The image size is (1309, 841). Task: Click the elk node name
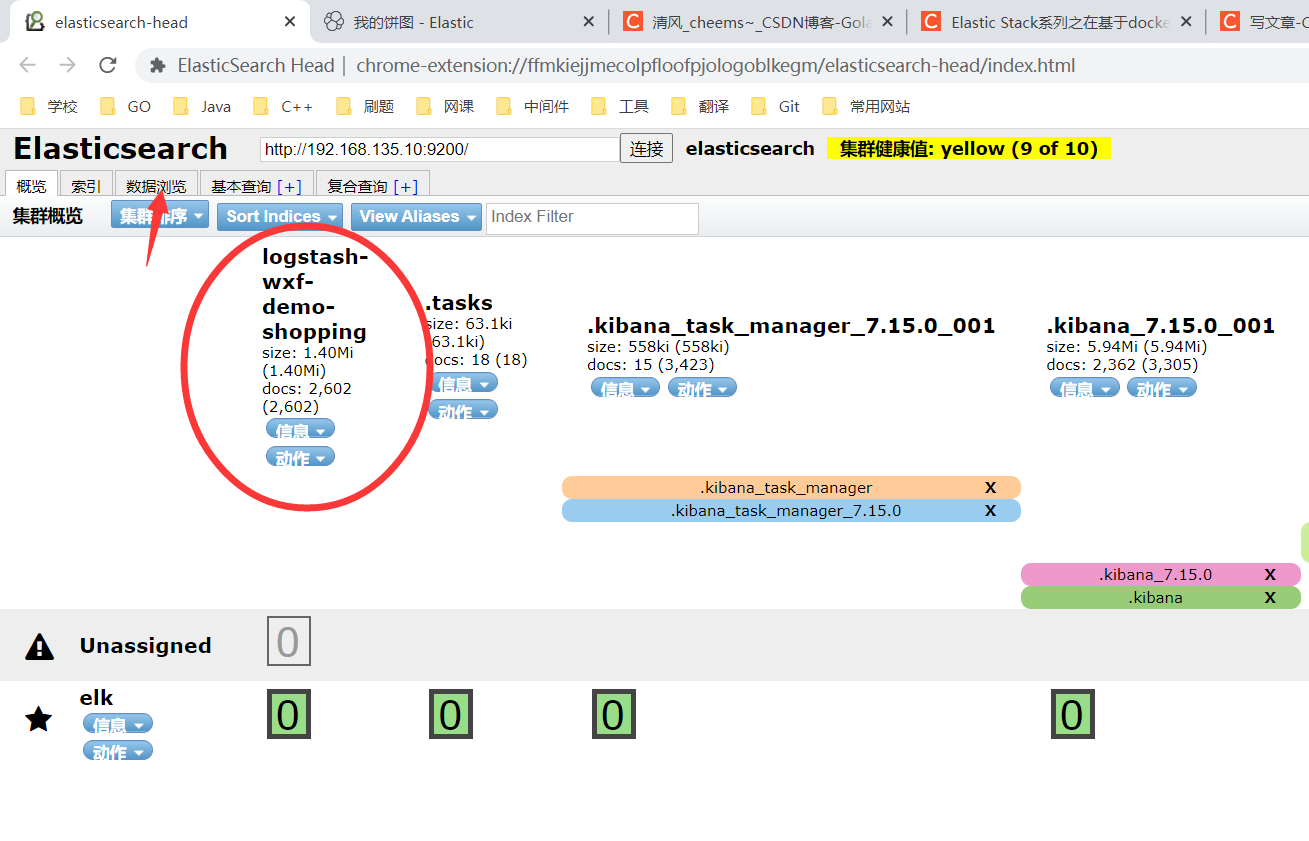click(x=96, y=697)
